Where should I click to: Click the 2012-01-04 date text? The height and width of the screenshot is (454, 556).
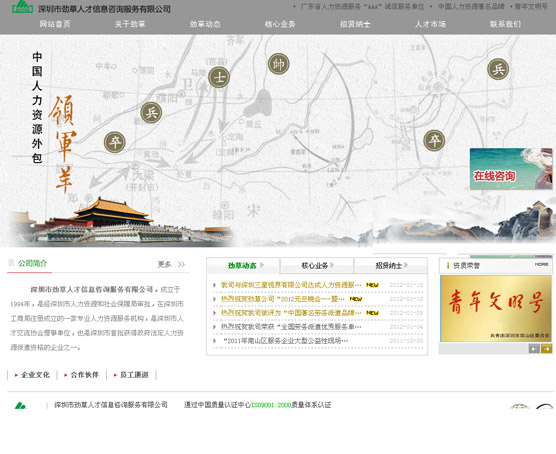(x=406, y=327)
